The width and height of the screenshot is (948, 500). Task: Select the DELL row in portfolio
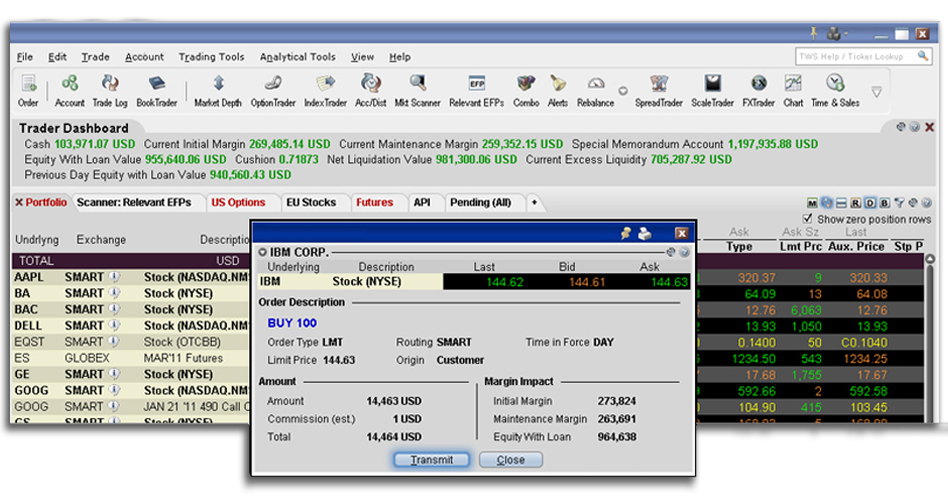(x=132, y=326)
